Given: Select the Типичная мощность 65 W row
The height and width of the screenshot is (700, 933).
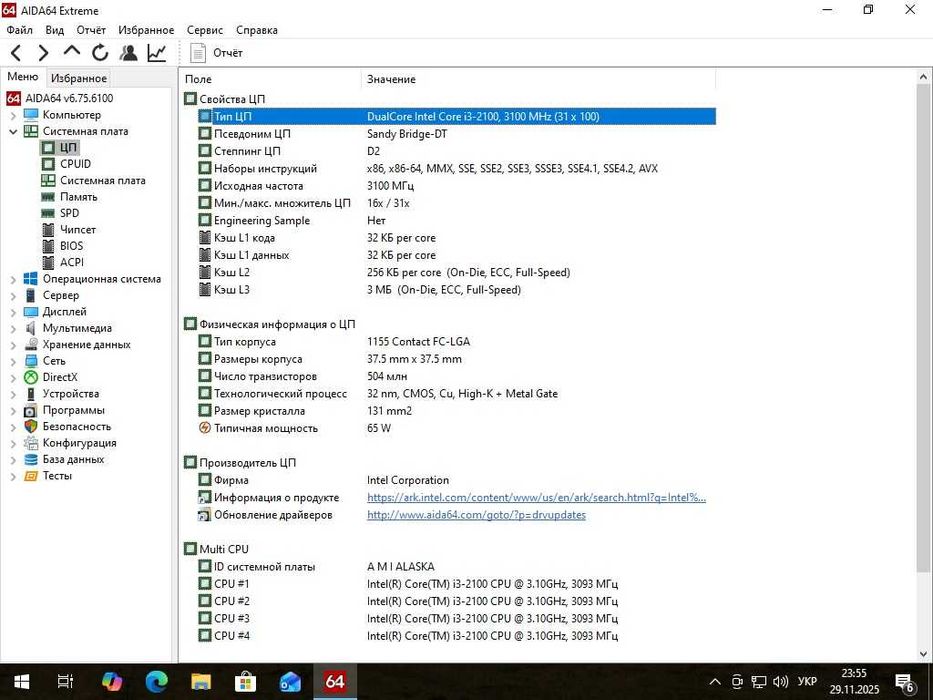Looking at the screenshot, I should (456, 428).
